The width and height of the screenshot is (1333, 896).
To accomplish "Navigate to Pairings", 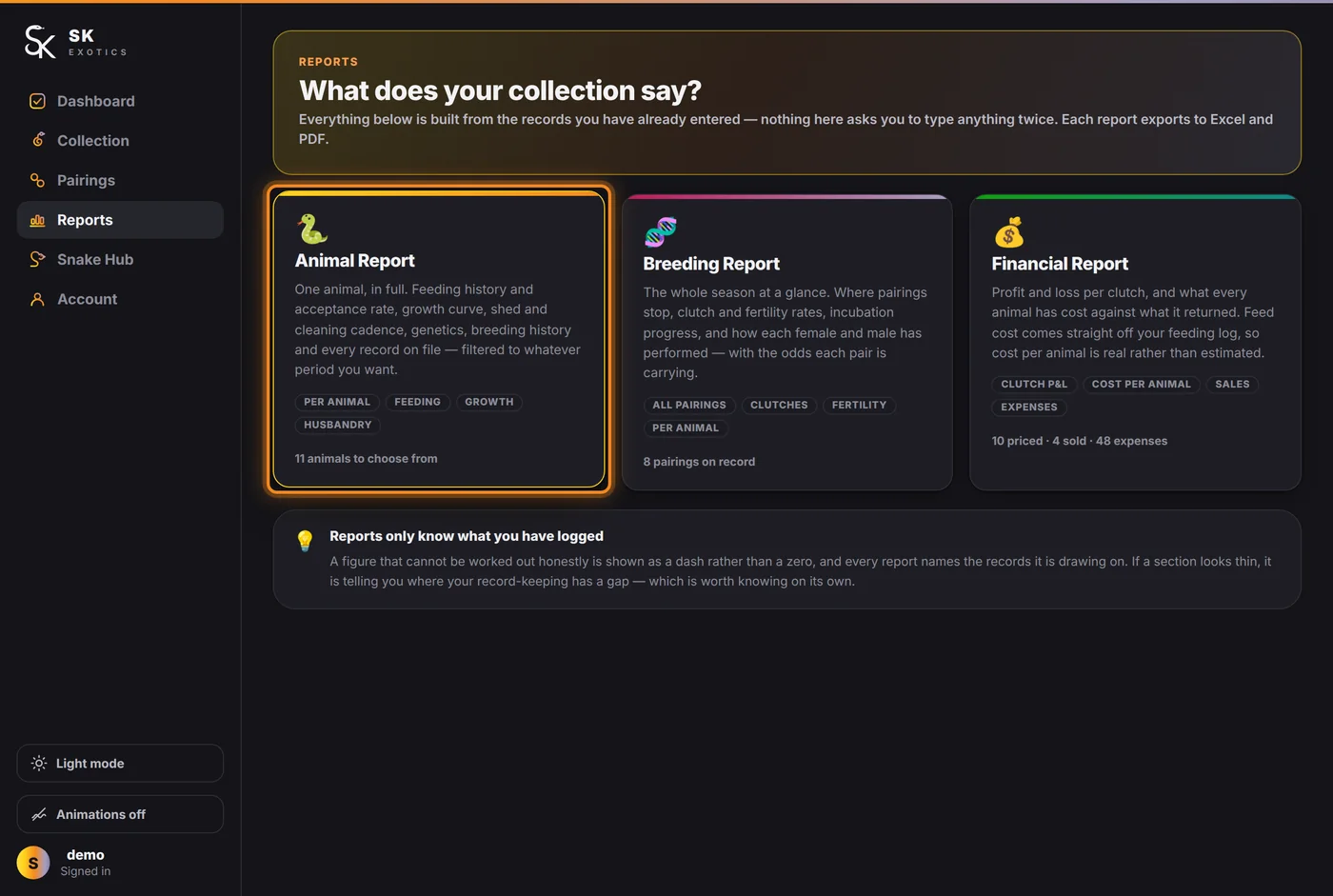I will pos(120,180).
